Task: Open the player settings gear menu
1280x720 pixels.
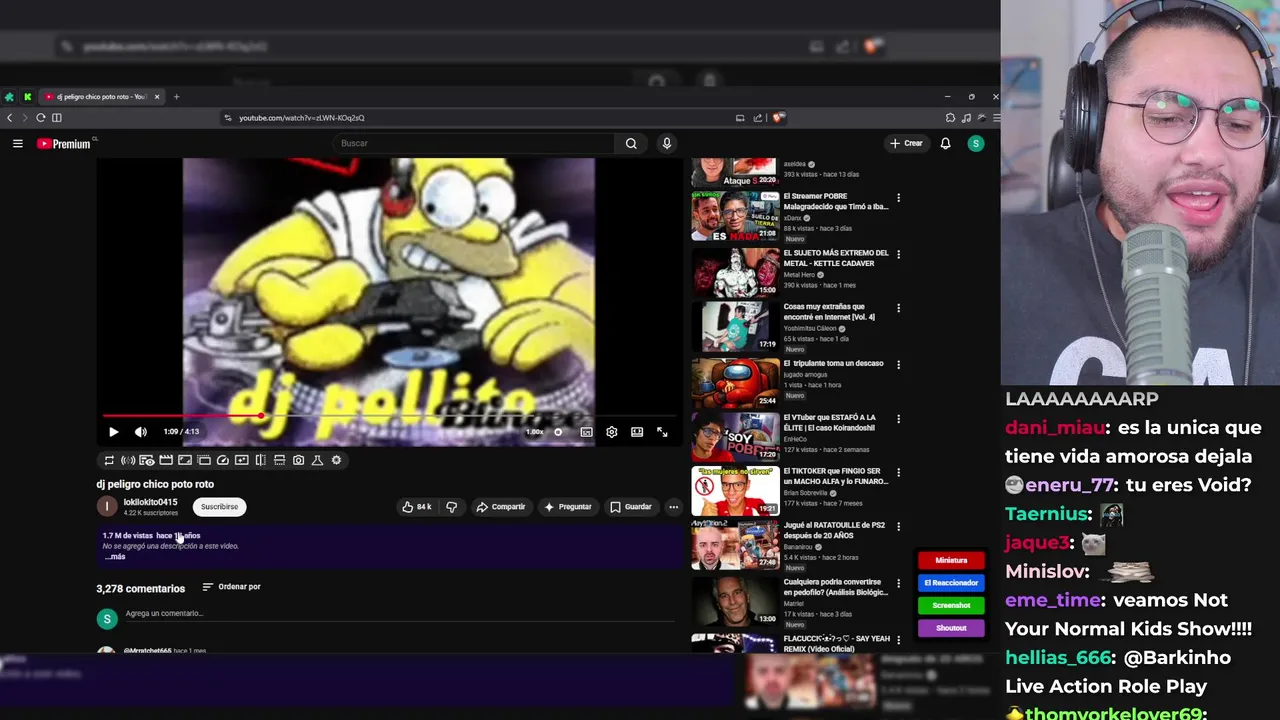Action: pyautogui.click(x=612, y=432)
